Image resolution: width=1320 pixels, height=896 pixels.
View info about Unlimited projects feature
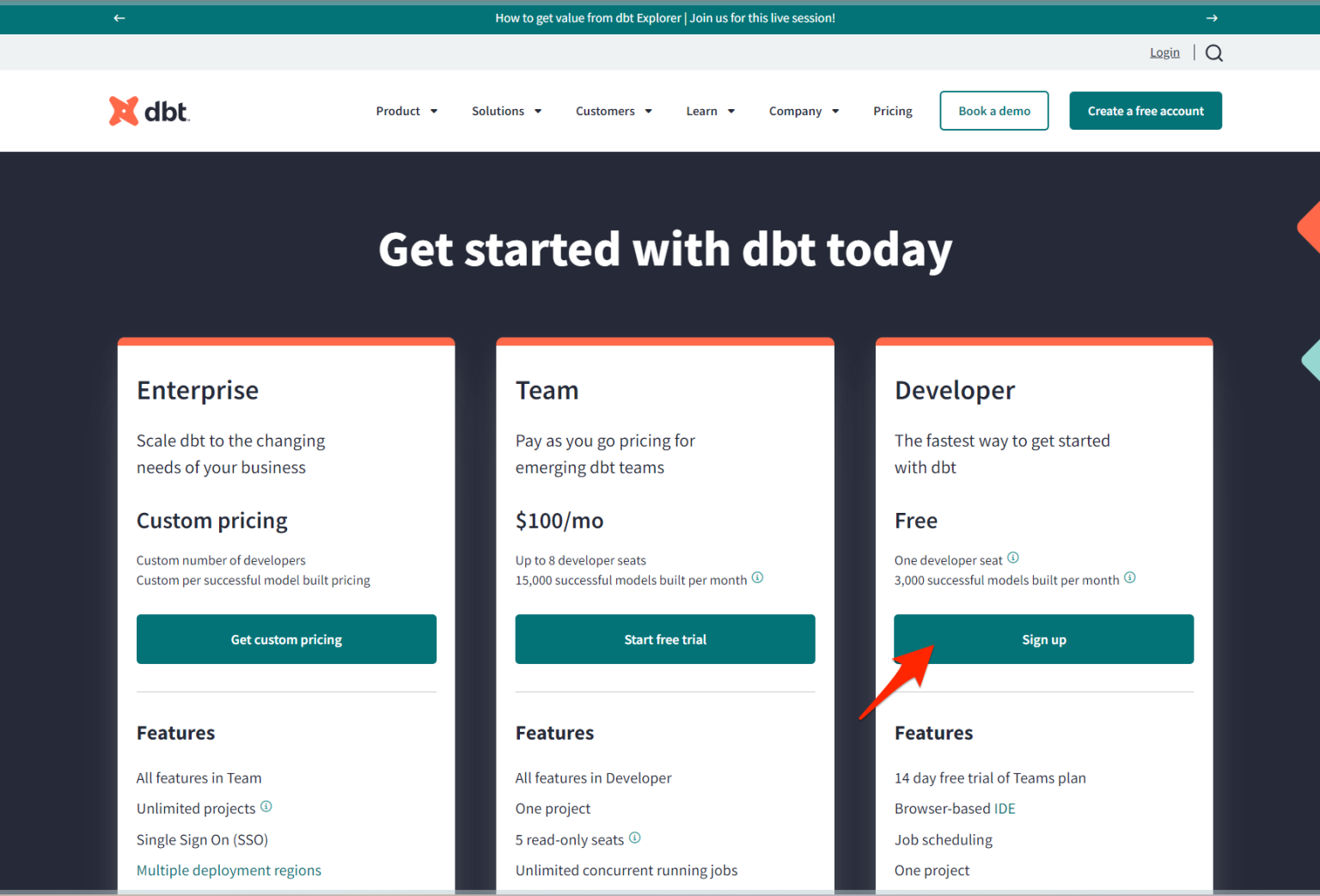(266, 807)
